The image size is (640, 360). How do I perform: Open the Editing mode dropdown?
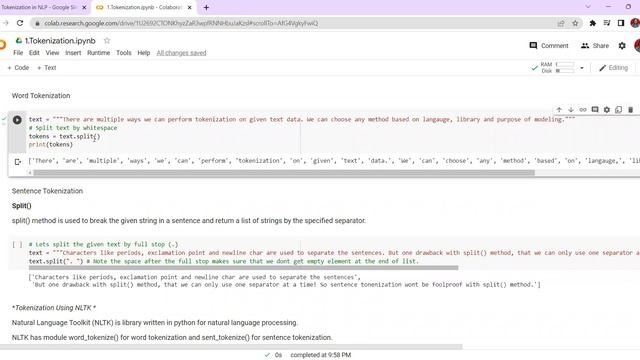pos(613,68)
